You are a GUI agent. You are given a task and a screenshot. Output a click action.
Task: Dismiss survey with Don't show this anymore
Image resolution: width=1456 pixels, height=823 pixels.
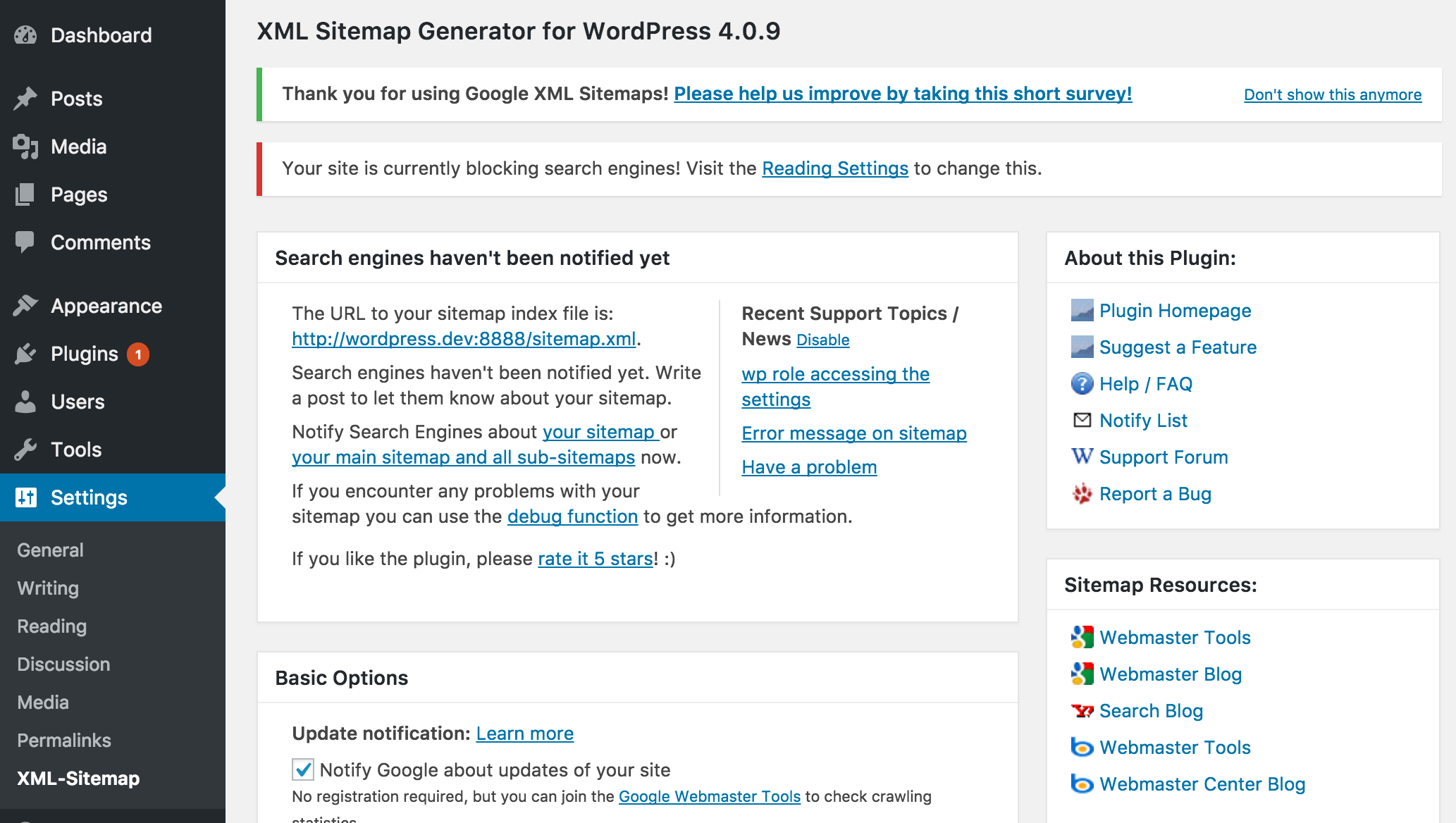pyautogui.click(x=1332, y=94)
